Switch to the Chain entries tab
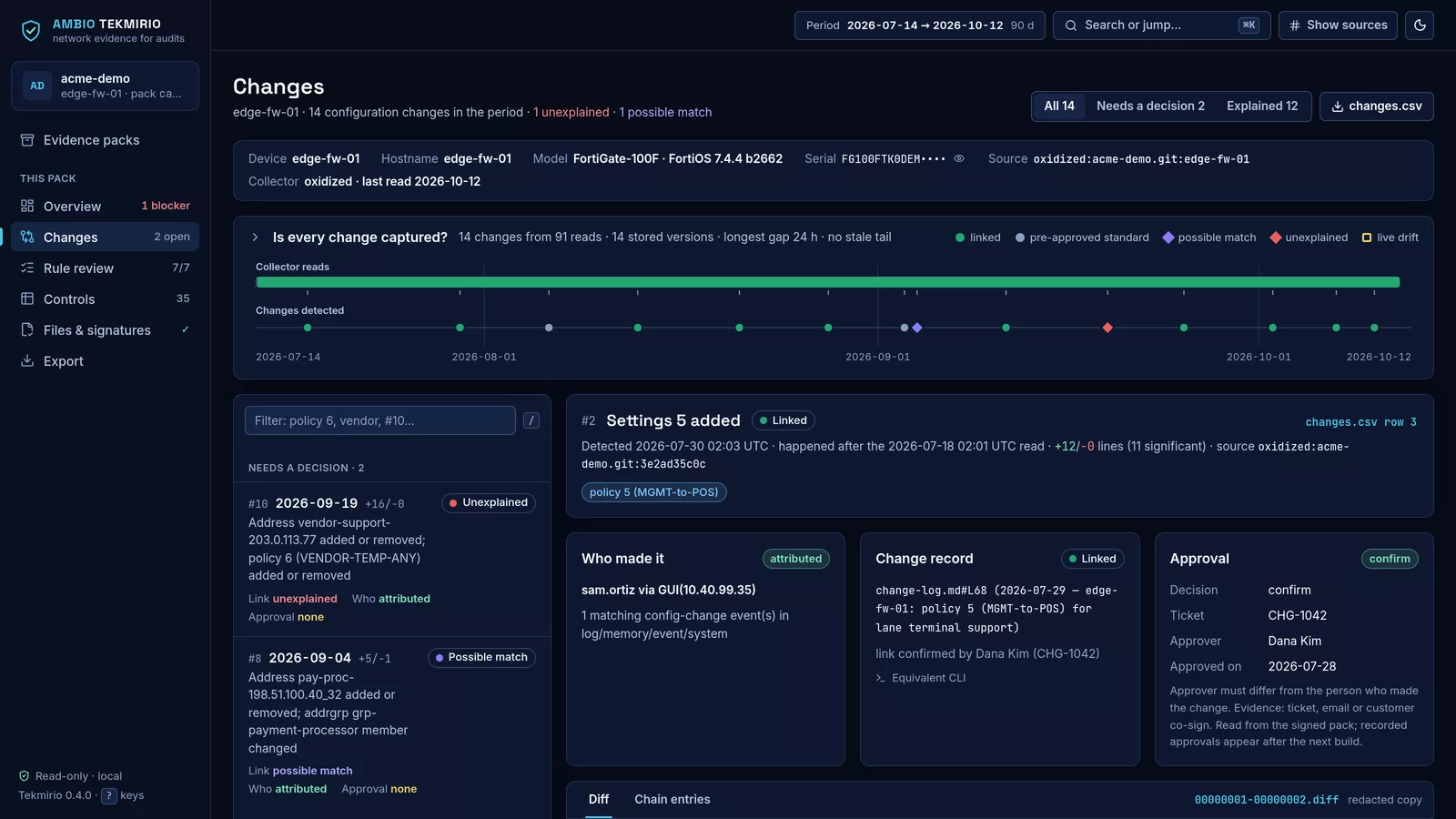Screen dimensions: 1456x819 tap(672, 799)
